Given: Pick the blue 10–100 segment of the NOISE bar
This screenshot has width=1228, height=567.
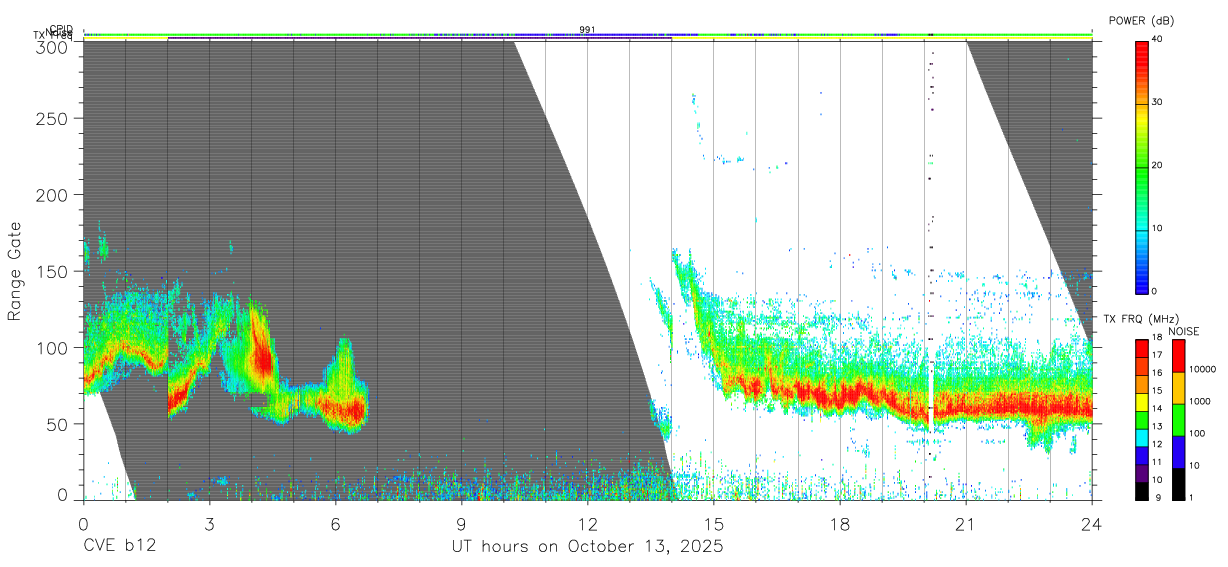Looking at the screenshot, I should 1178,452.
